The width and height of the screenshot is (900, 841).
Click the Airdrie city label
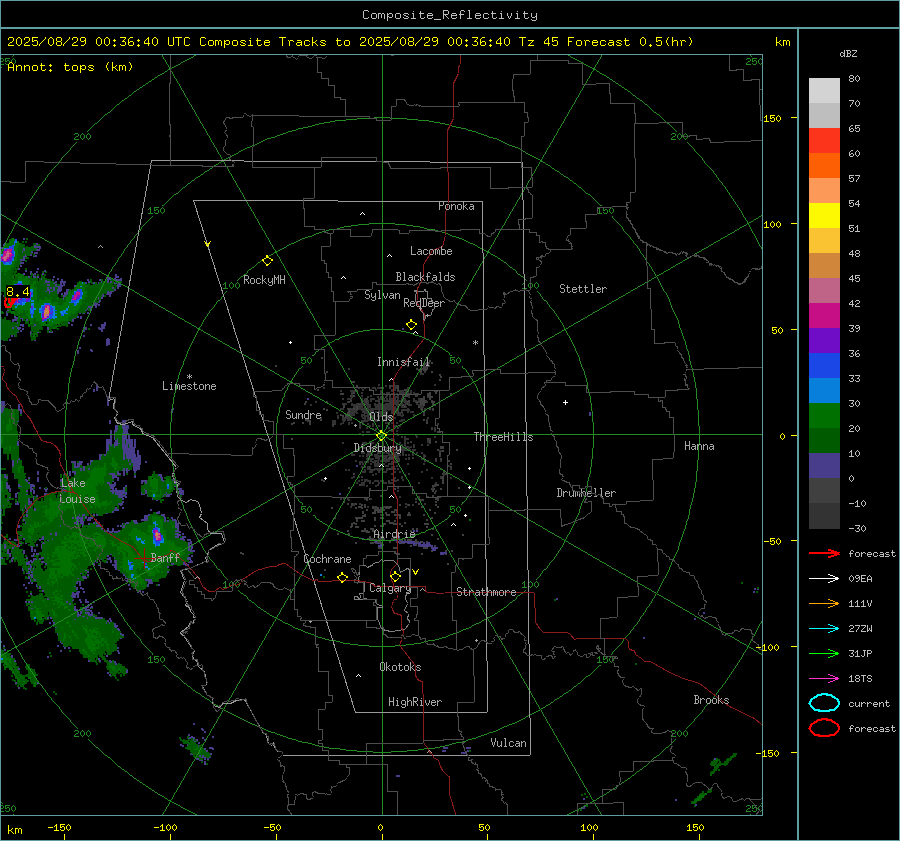394,534
